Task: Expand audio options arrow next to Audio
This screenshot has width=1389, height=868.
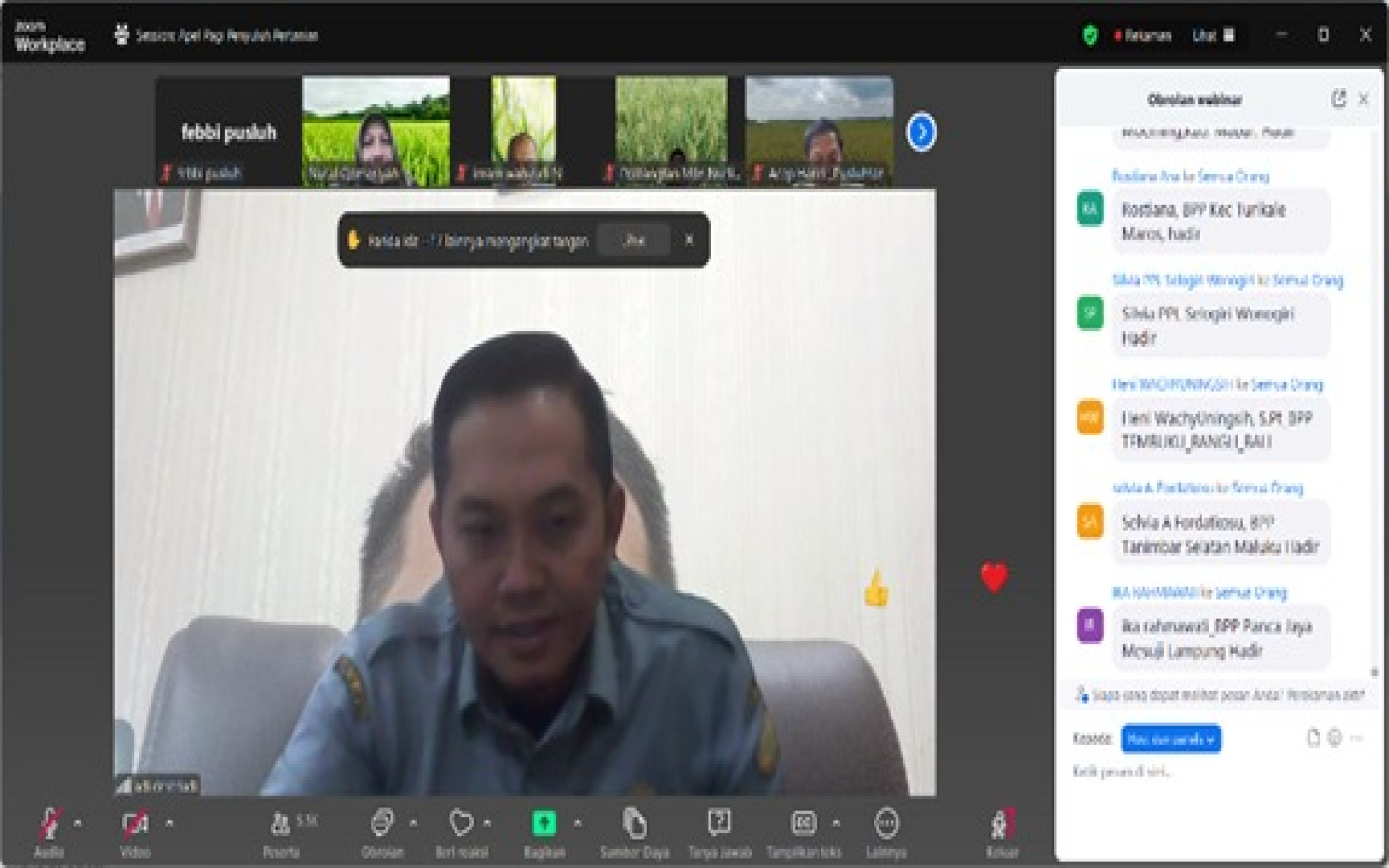Action: click(78, 823)
